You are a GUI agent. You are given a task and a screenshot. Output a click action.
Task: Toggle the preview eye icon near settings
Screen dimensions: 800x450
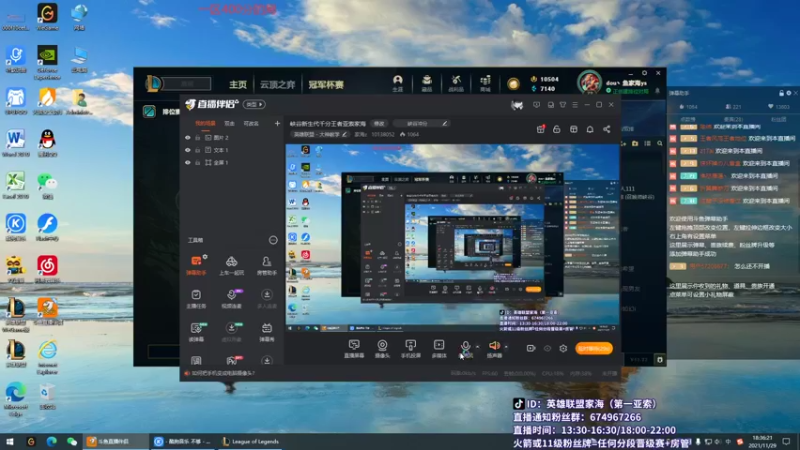547,348
